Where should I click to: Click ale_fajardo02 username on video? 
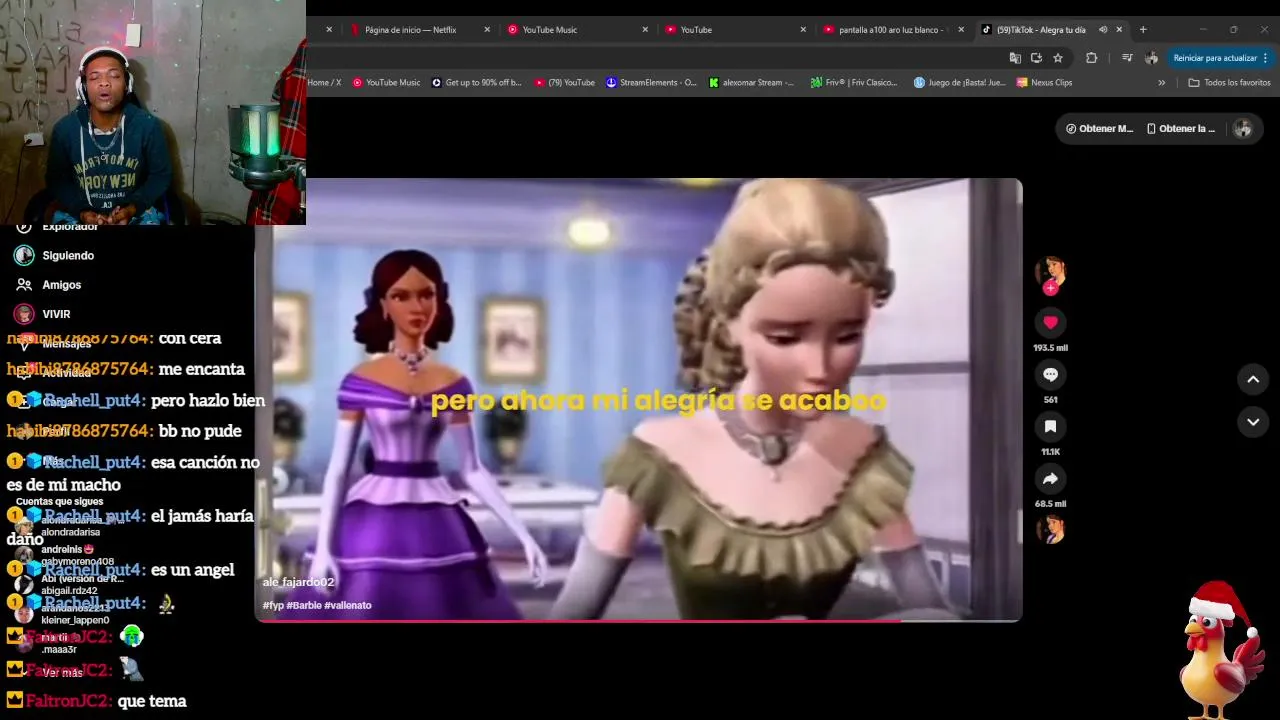[298, 582]
